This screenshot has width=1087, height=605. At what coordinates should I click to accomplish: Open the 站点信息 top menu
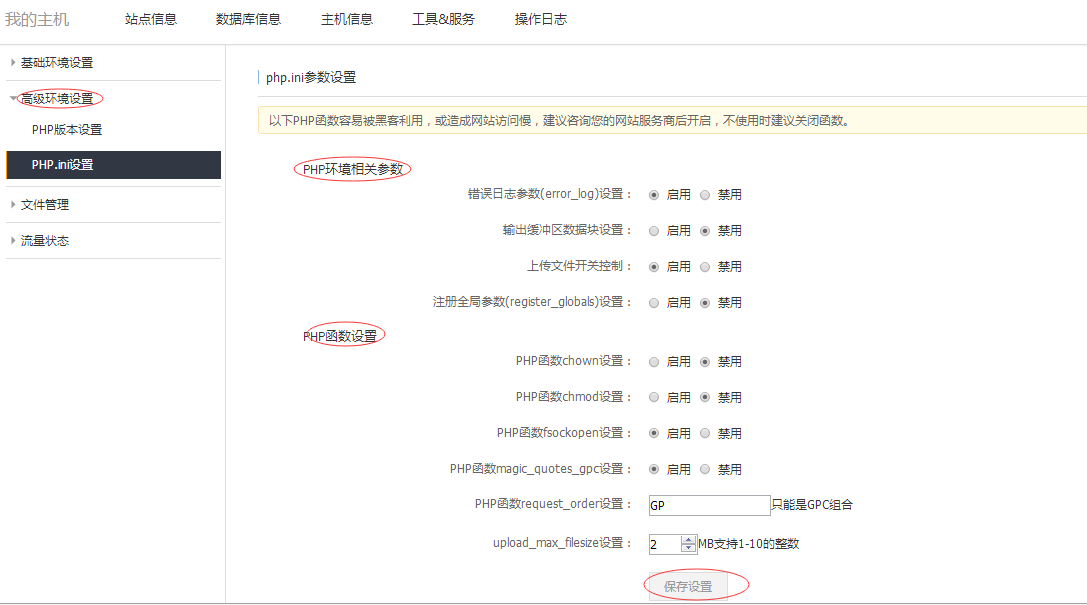(151, 19)
